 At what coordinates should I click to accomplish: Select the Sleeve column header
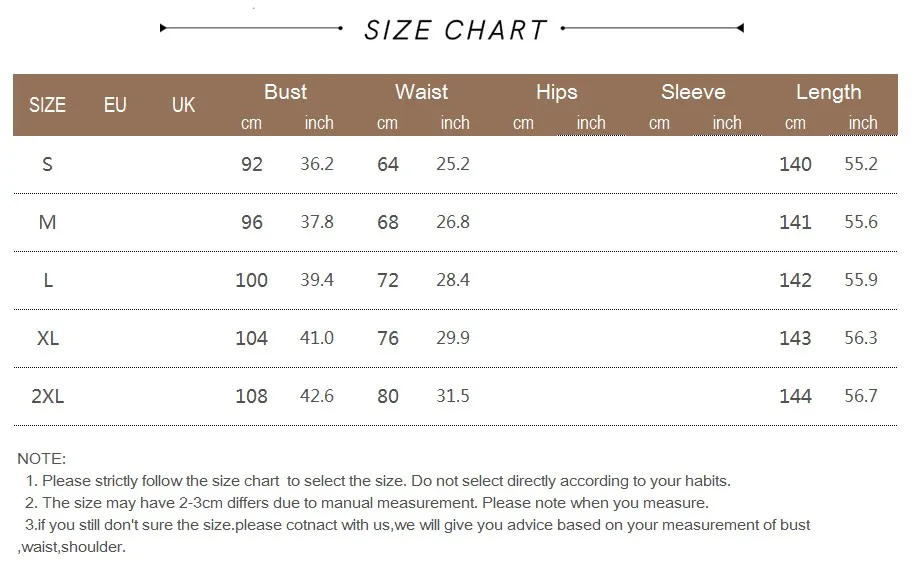coord(693,92)
